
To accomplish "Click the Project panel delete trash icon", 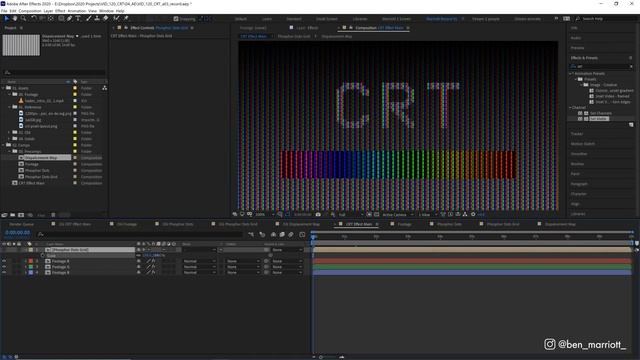I will (53, 215).
